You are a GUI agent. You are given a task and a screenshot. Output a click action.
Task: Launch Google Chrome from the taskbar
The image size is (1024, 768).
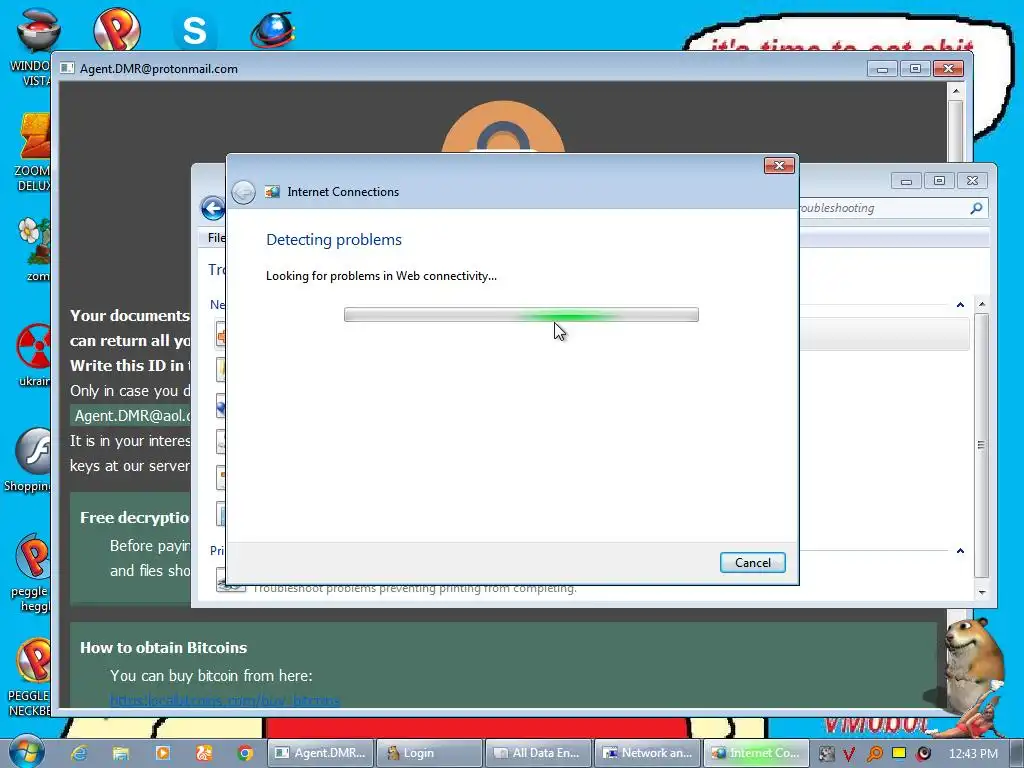tap(246, 754)
